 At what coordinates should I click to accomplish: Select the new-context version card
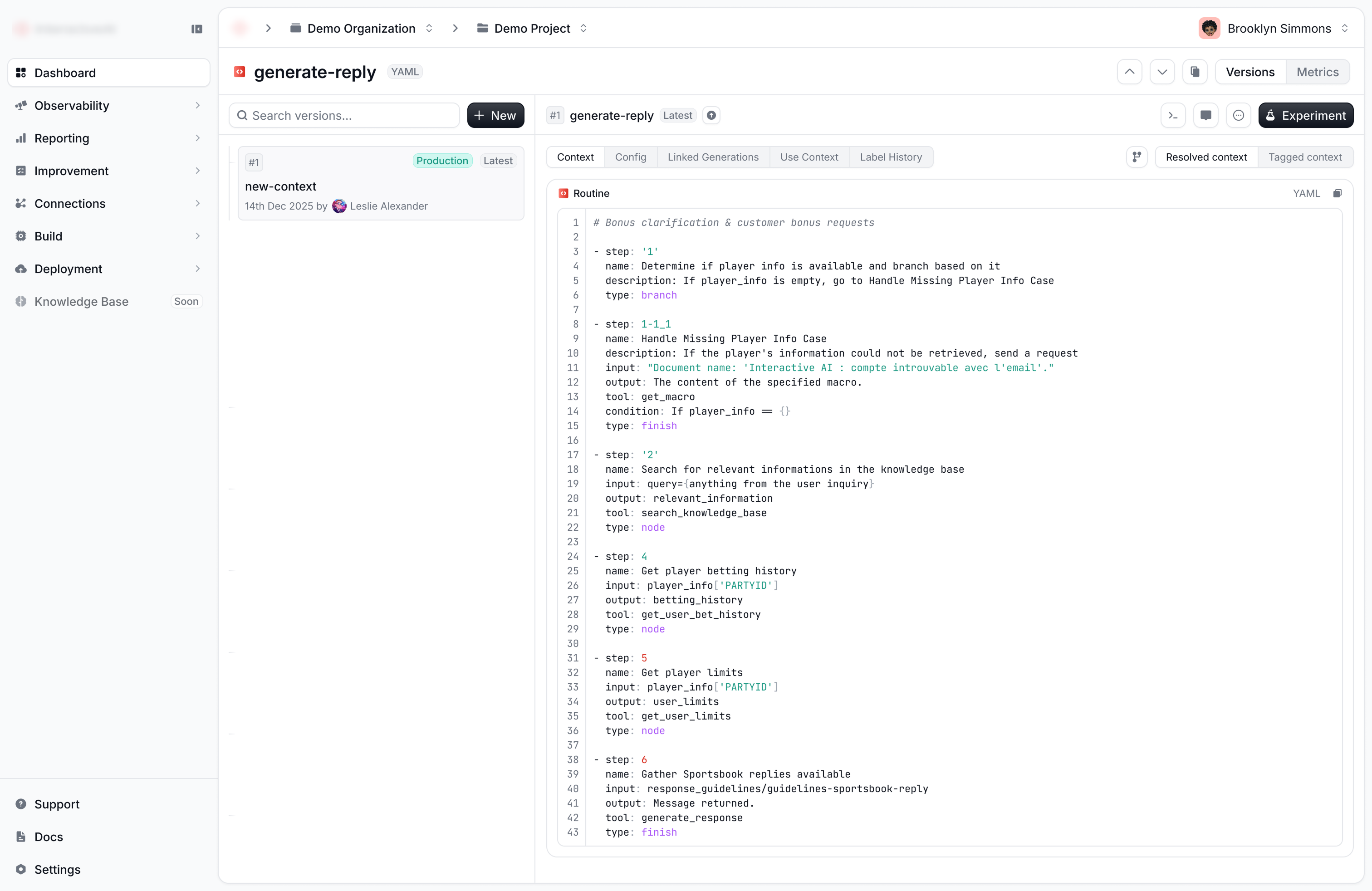(381, 184)
